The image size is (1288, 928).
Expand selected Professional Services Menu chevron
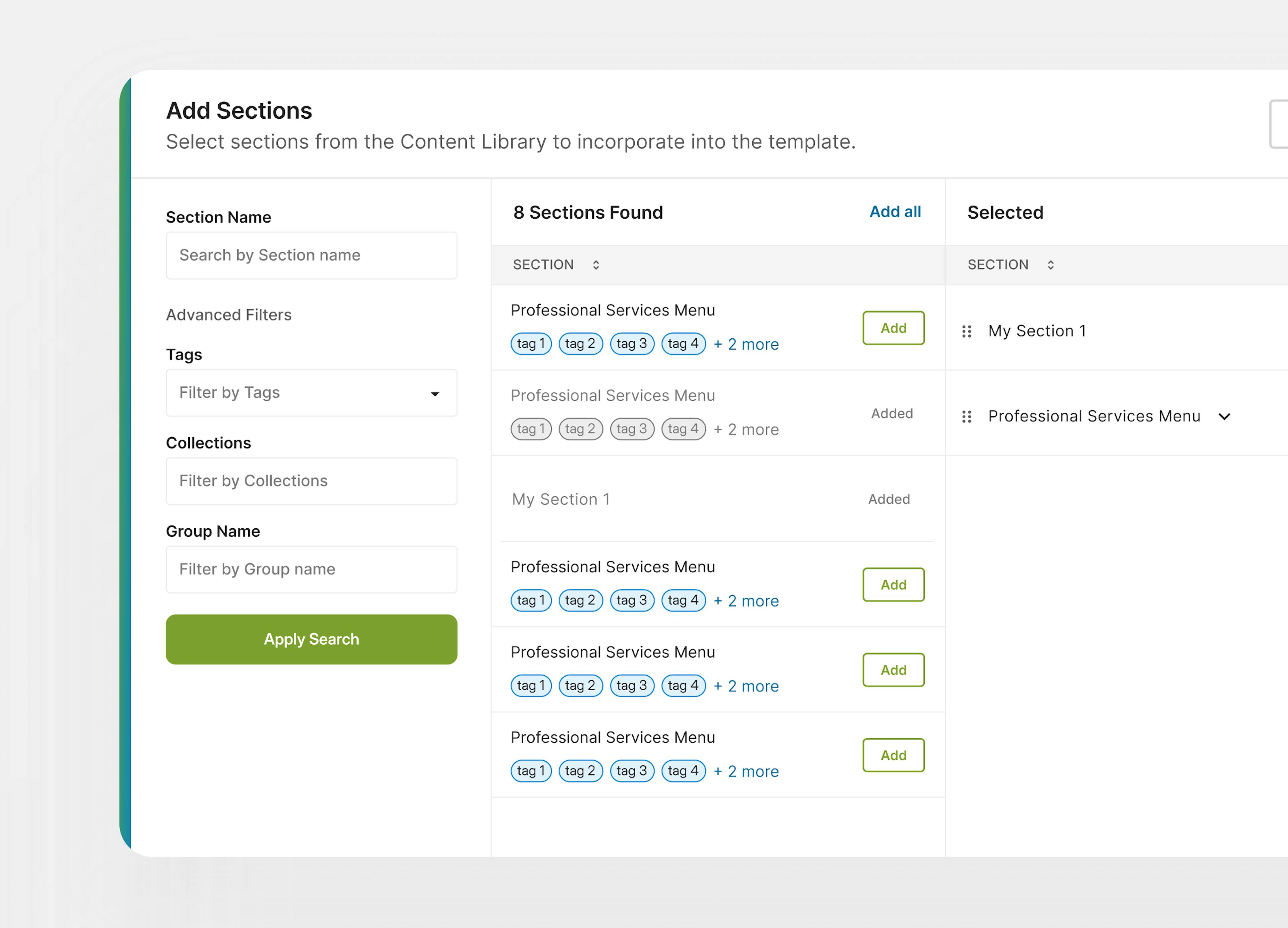coord(1224,417)
